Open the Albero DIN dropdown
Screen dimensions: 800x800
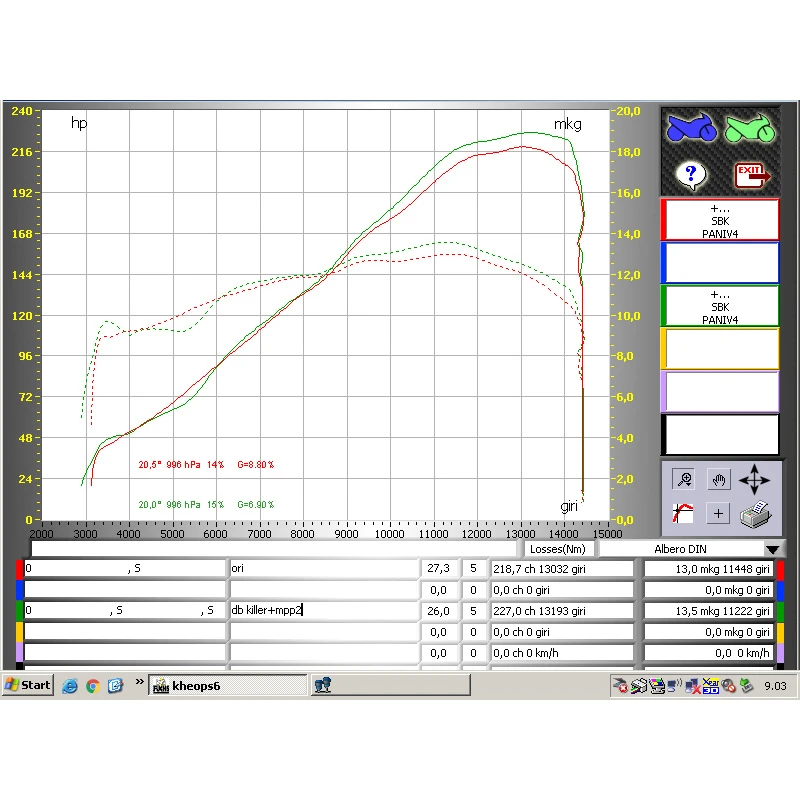[772, 549]
